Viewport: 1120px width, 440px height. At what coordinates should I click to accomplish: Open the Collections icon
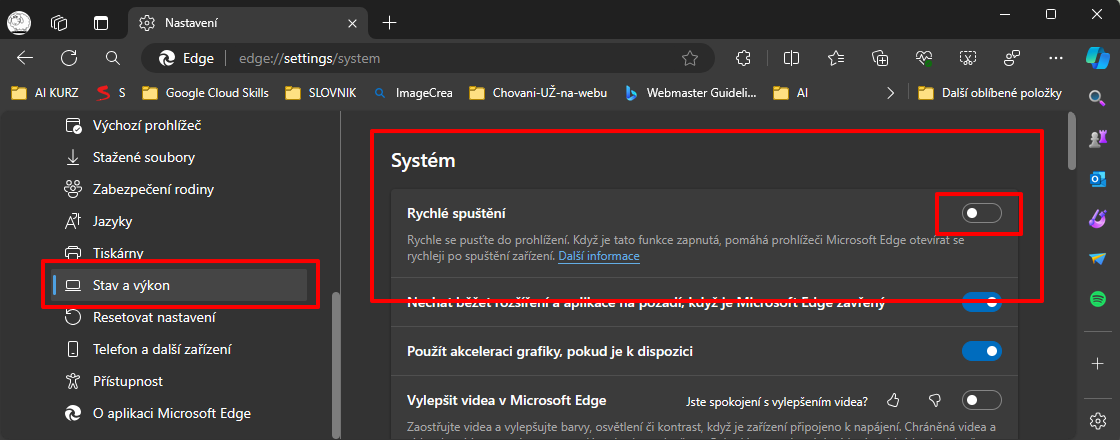(880, 58)
